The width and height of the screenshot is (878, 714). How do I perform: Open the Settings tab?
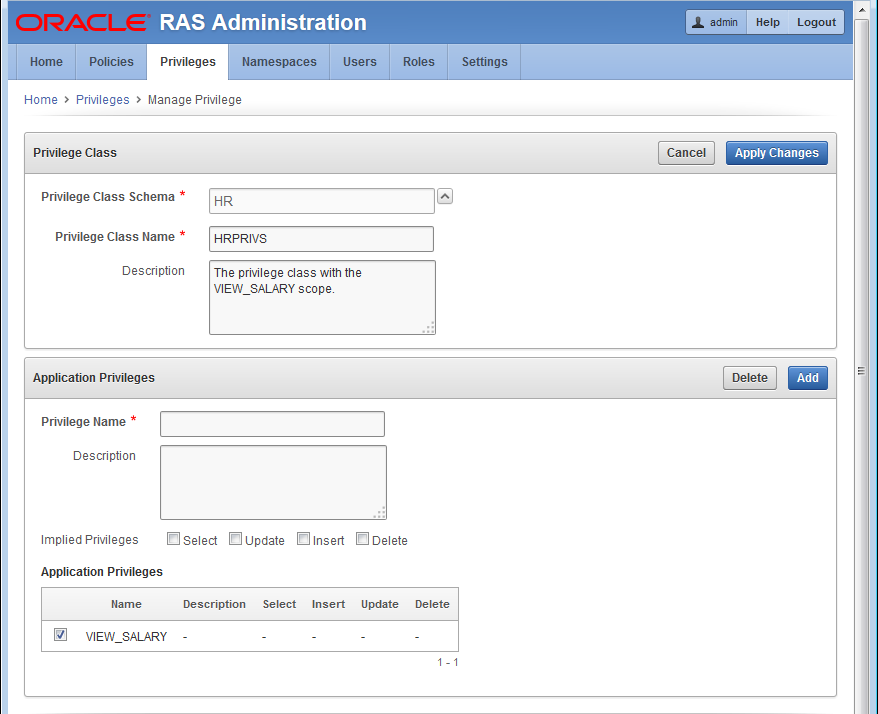tap(485, 62)
